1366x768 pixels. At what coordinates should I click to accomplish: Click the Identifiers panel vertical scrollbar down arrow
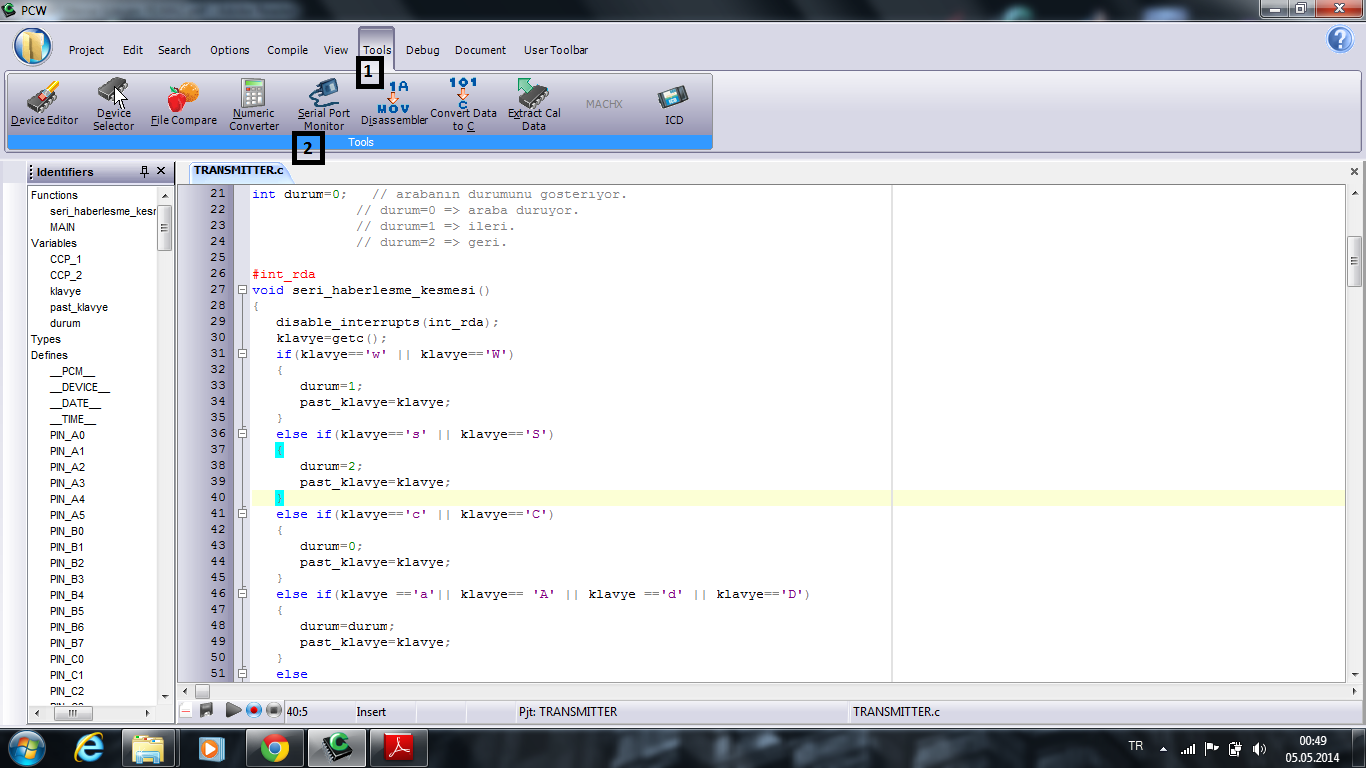(165, 696)
